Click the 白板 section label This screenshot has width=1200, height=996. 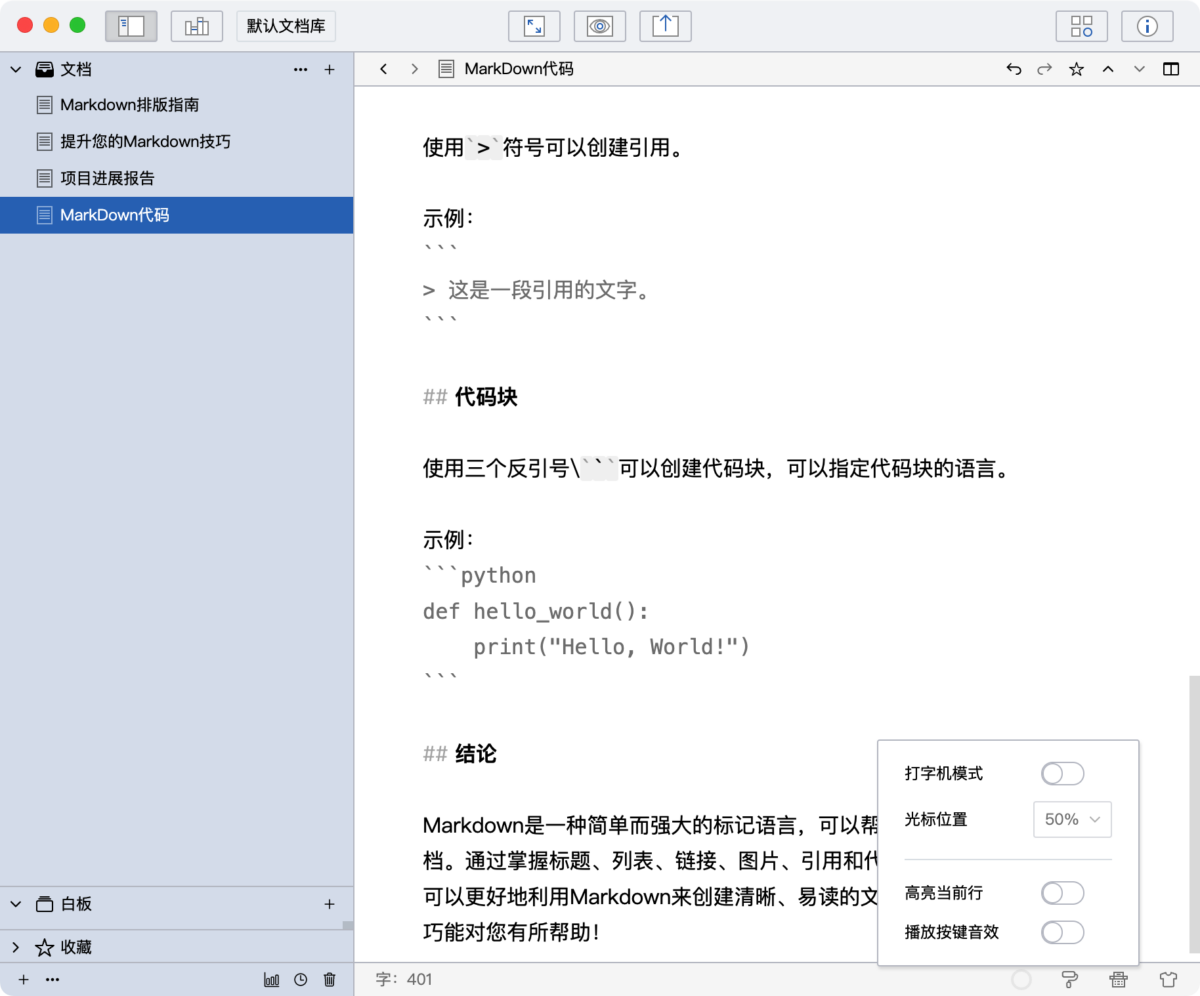(x=77, y=904)
